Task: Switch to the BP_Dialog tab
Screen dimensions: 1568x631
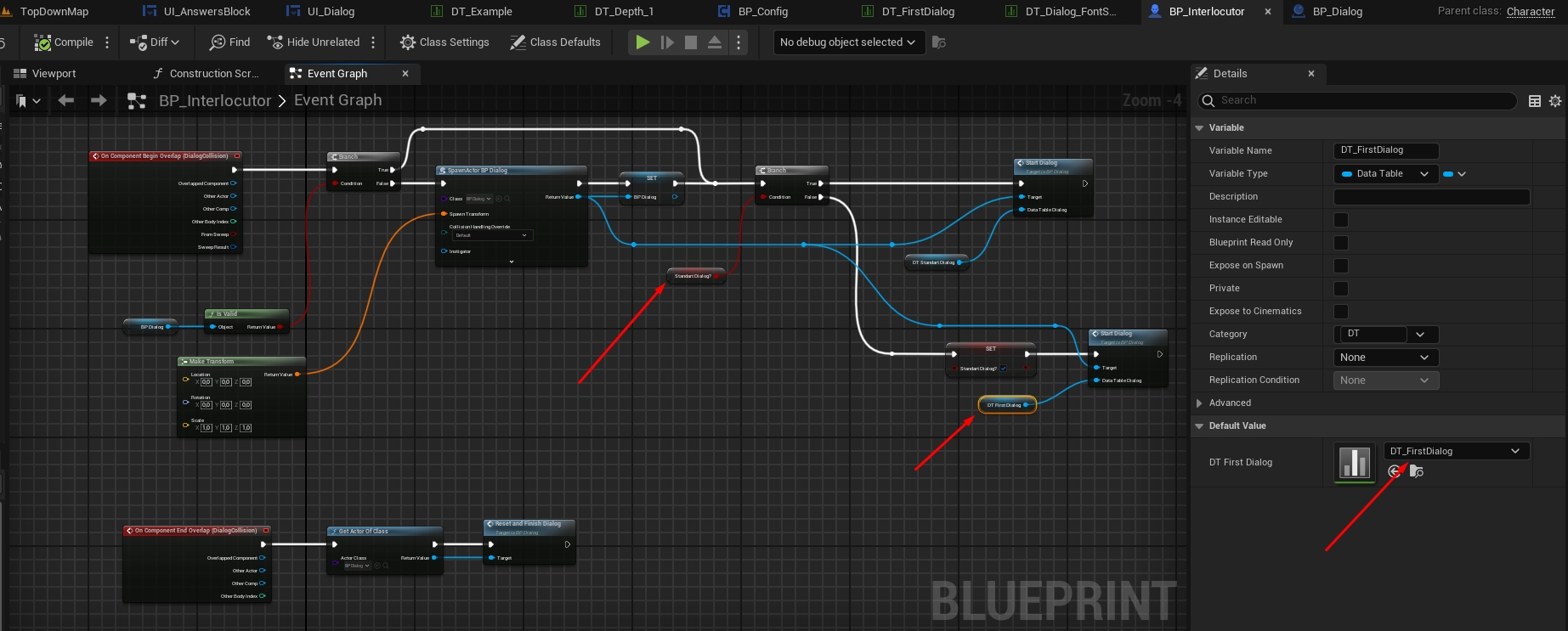Action: pyautogui.click(x=1337, y=12)
